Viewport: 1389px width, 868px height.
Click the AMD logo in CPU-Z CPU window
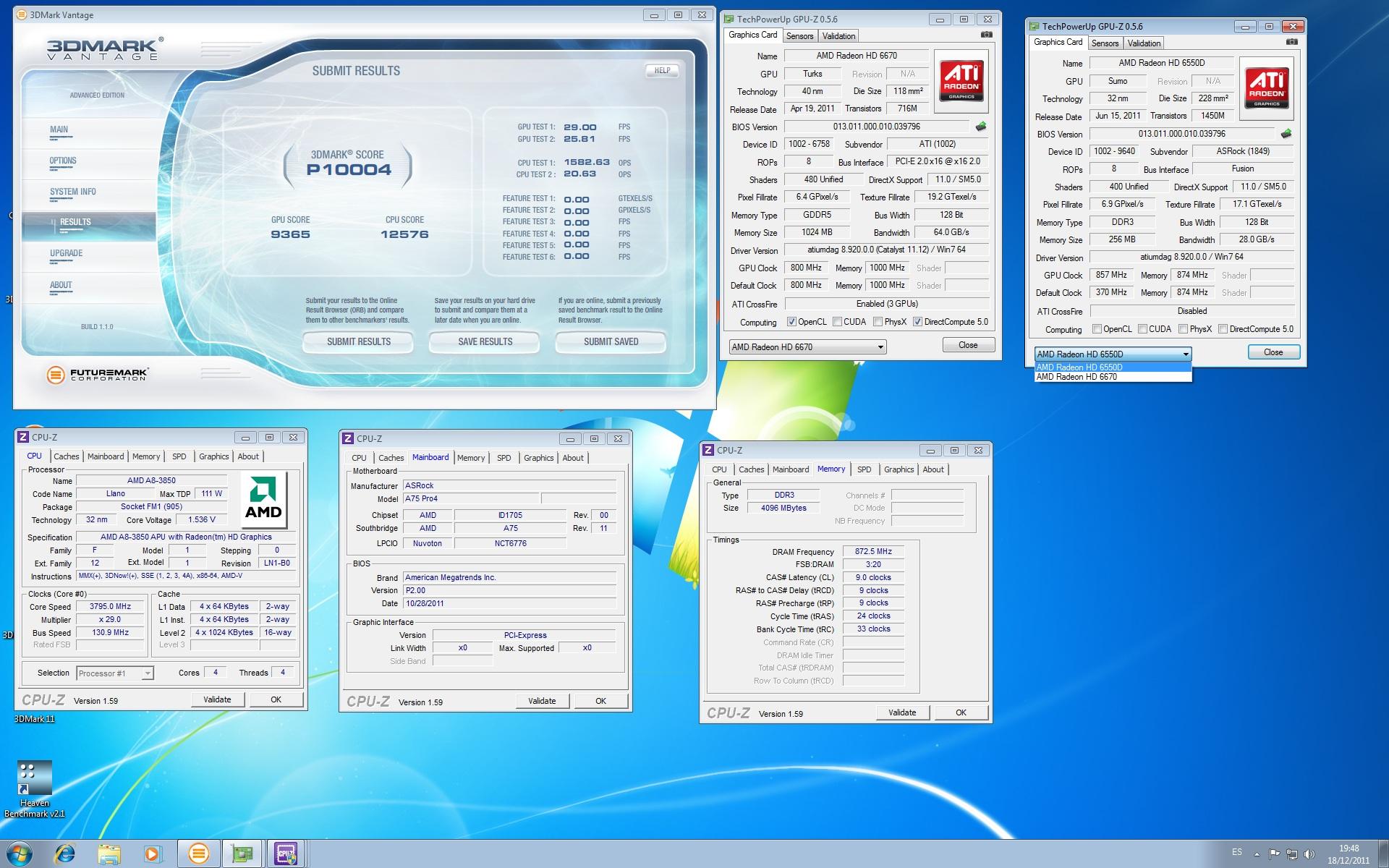coord(263,500)
